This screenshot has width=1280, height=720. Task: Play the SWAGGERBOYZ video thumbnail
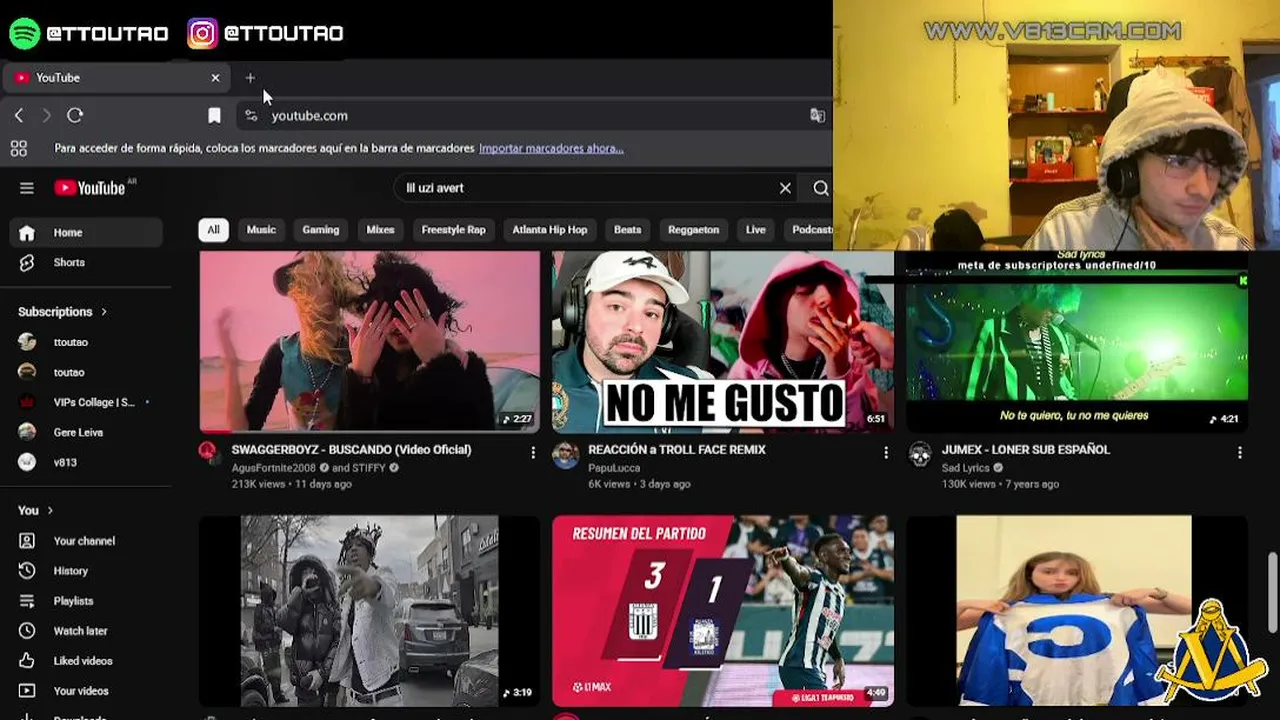tap(369, 341)
